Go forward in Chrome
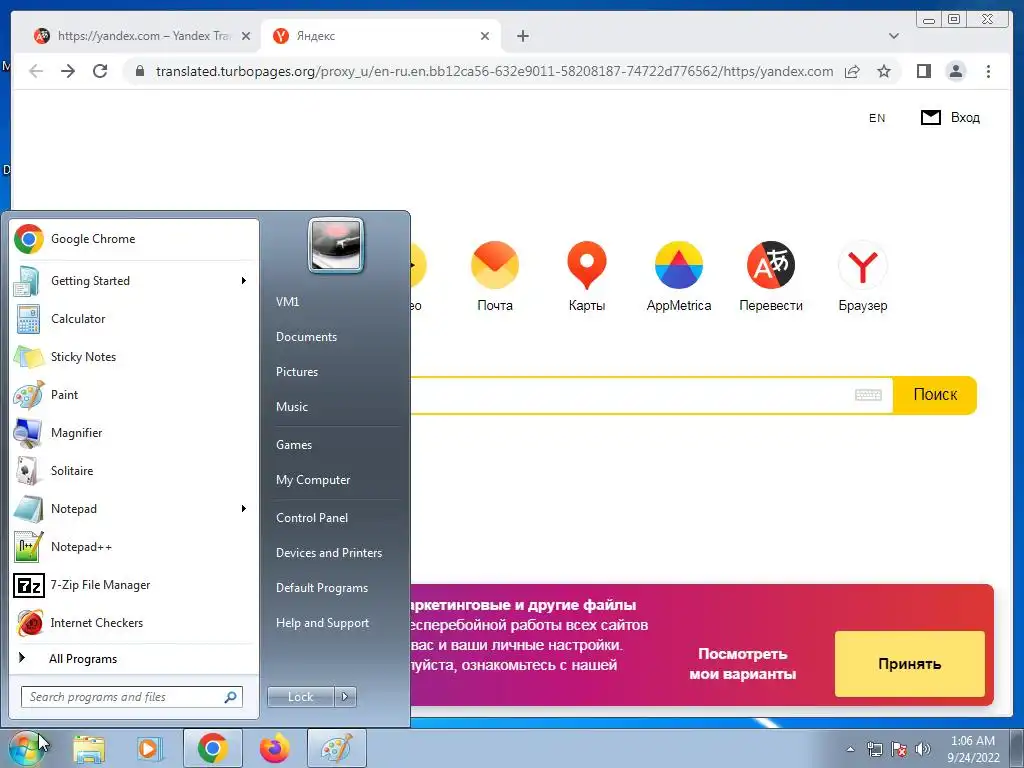Image resolution: width=1024 pixels, height=768 pixels. pos(68,71)
